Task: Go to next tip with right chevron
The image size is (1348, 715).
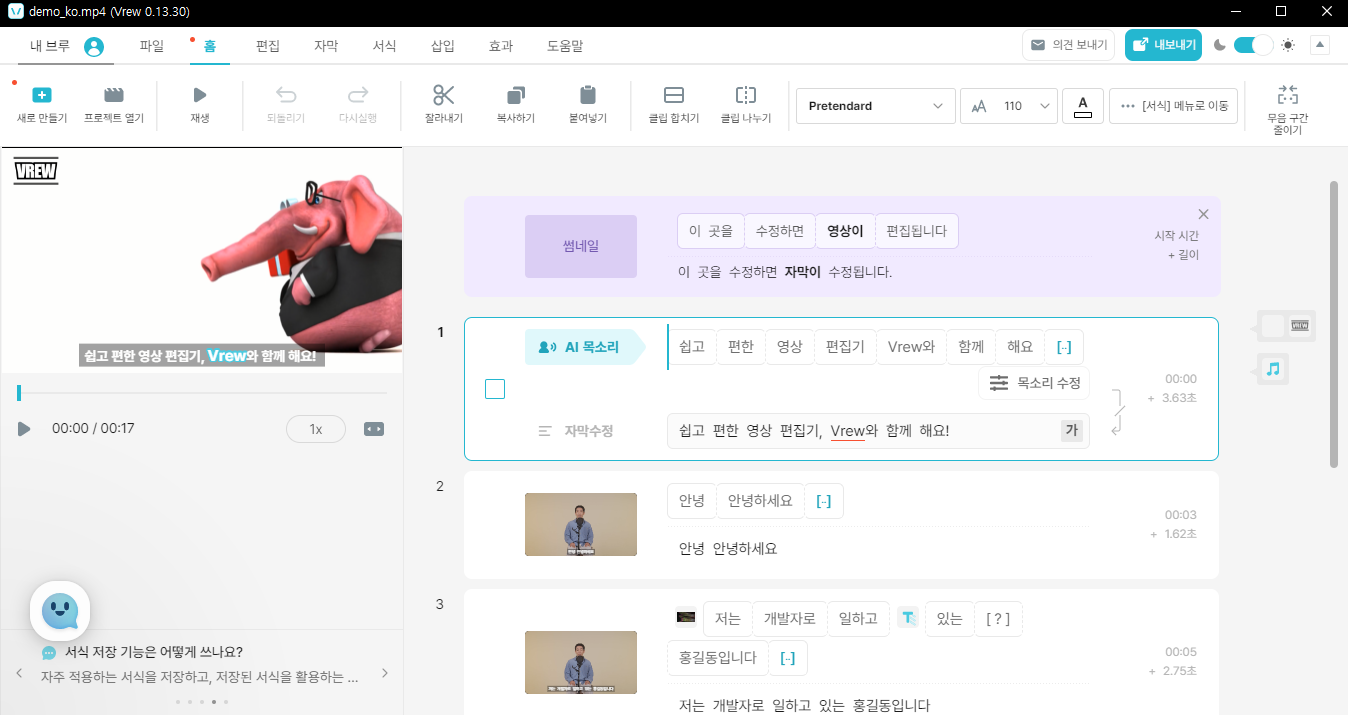Action: (386, 673)
